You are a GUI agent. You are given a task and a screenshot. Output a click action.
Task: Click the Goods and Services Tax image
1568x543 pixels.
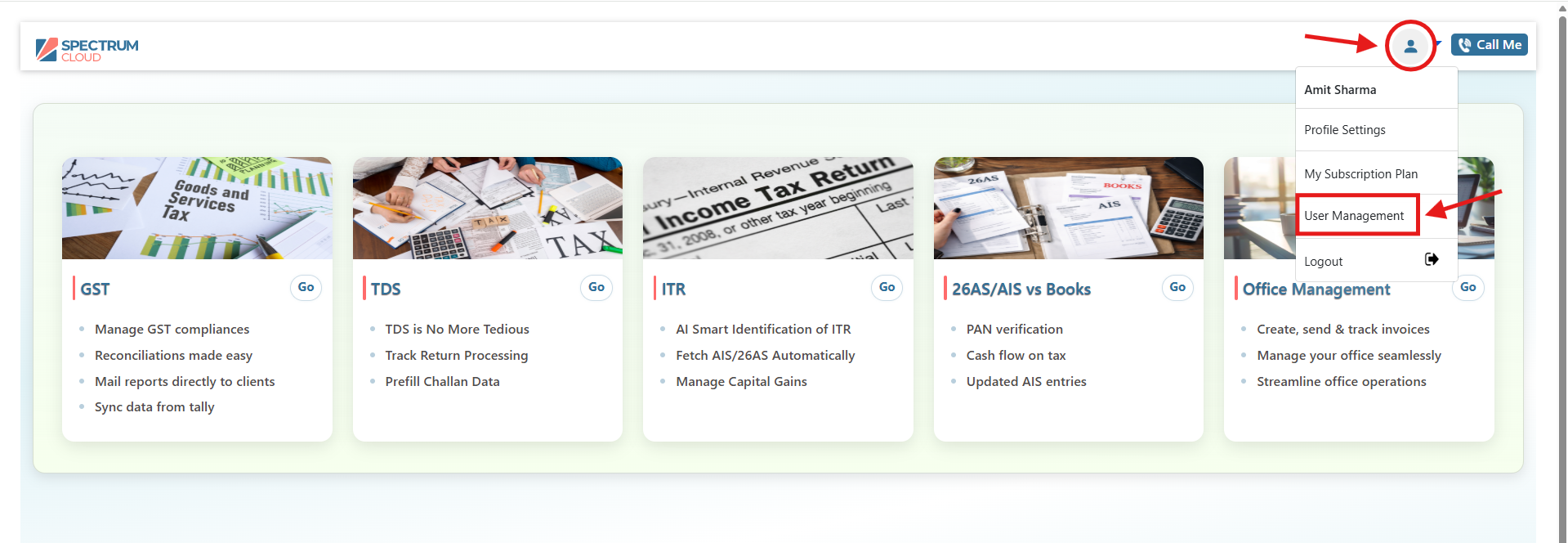pos(197,208)
